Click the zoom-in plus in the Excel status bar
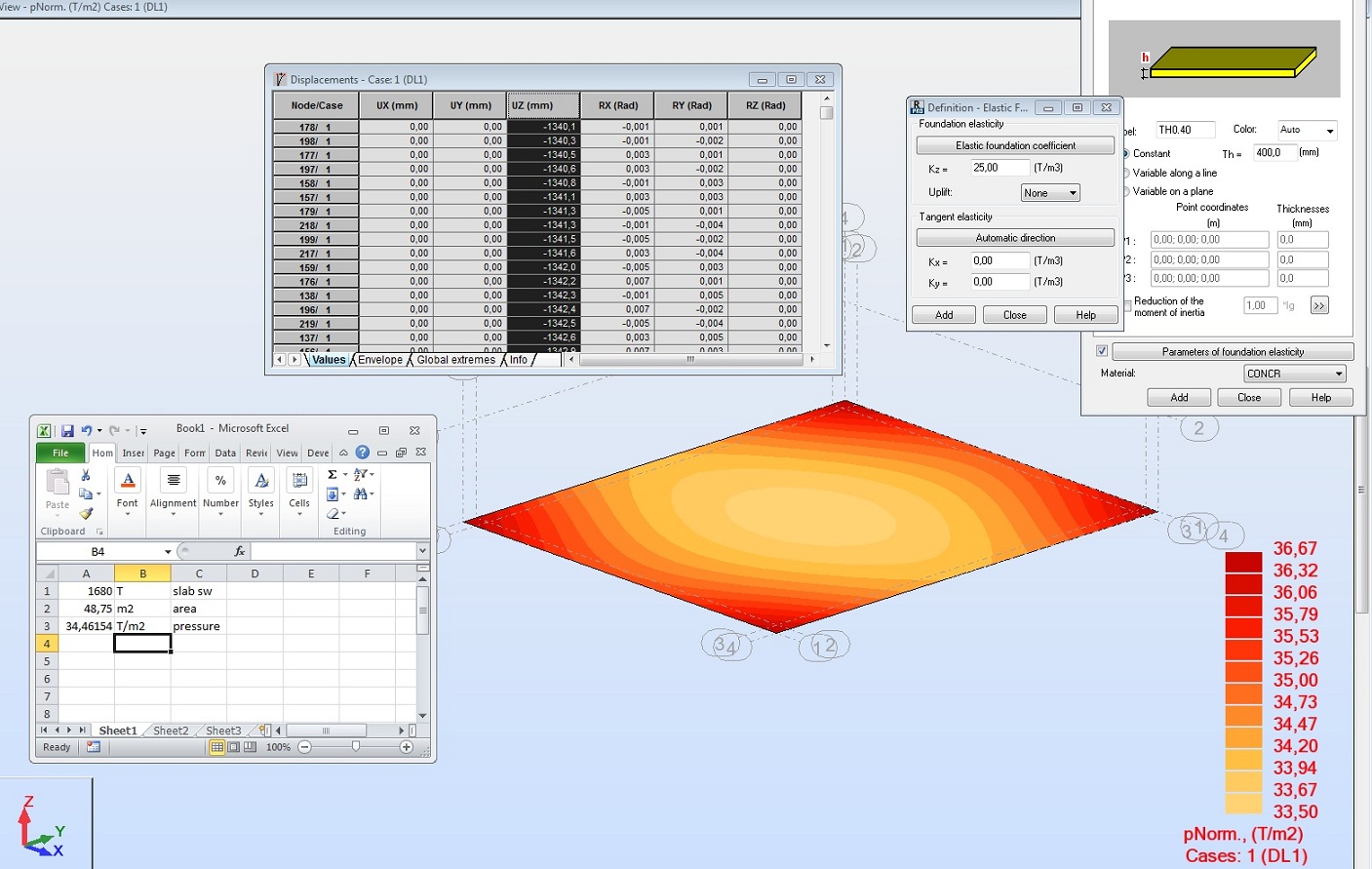The width and height of the screenshot is (1372, 869). [407, 747]
